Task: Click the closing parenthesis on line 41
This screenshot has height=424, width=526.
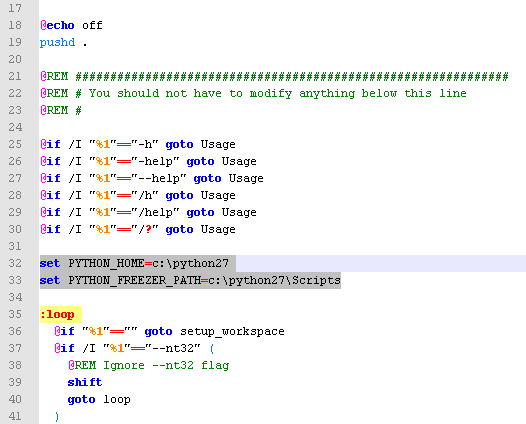Action: click(57, 417)
